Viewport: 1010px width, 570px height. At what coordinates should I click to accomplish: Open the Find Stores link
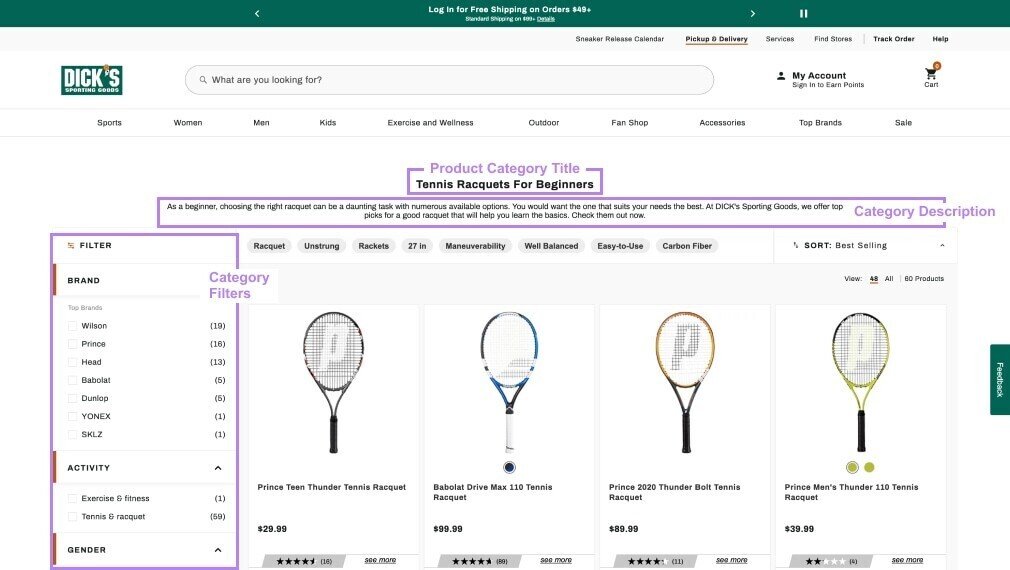(833, 39)
